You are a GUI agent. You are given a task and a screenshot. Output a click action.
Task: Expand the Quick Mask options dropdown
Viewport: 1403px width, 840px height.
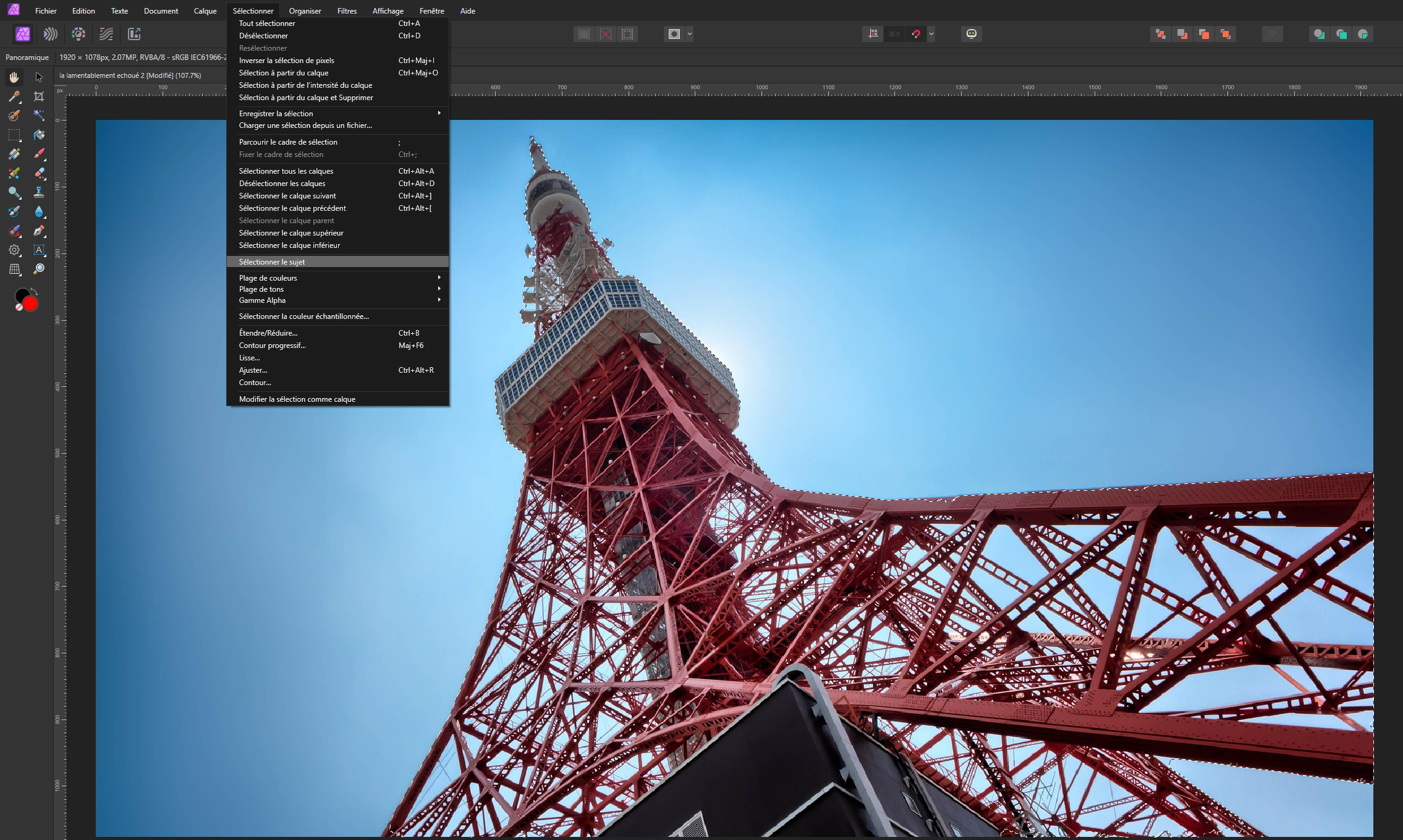tap(690, 34)
